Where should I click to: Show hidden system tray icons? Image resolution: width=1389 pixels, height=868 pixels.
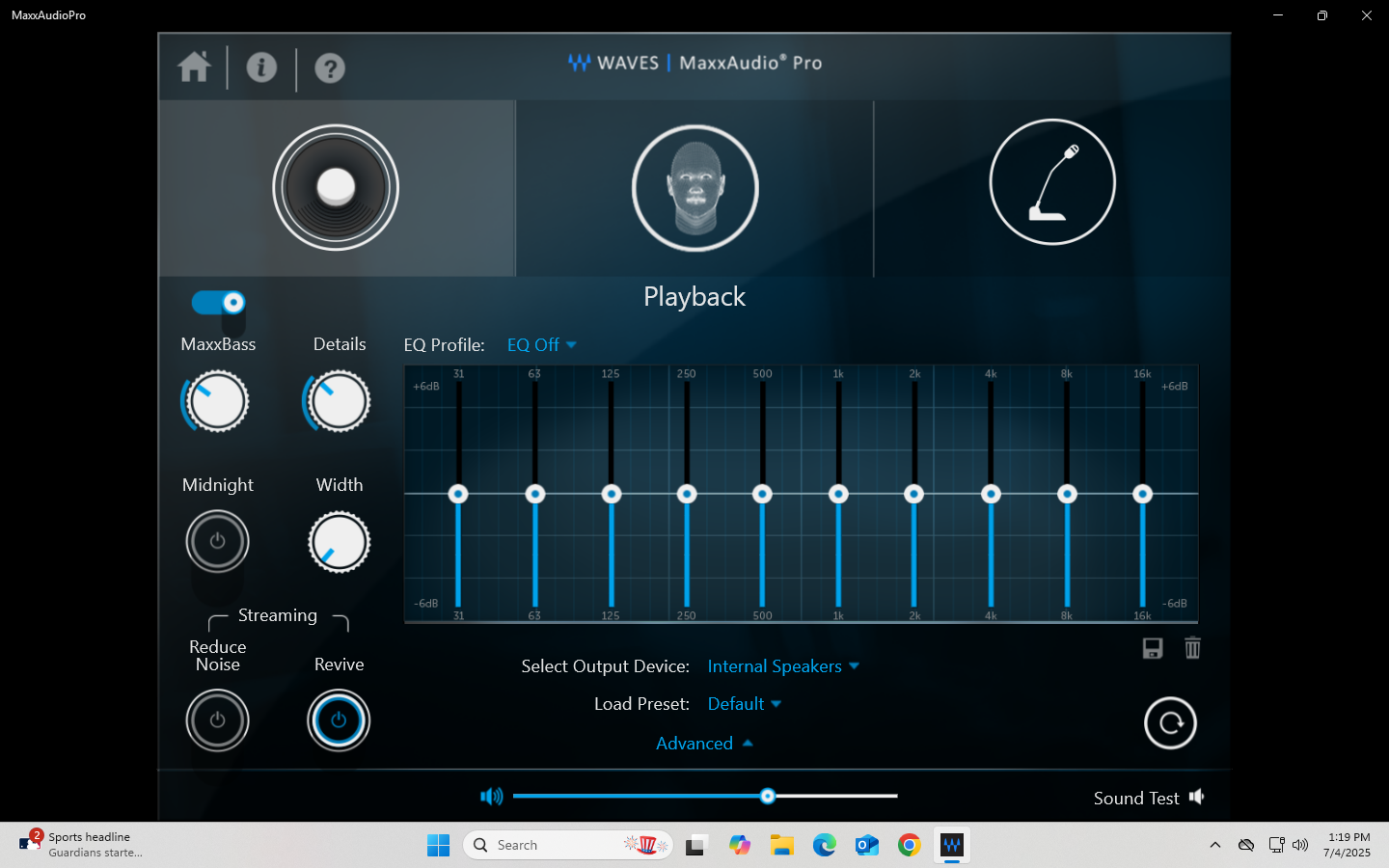click(1215, 846)
